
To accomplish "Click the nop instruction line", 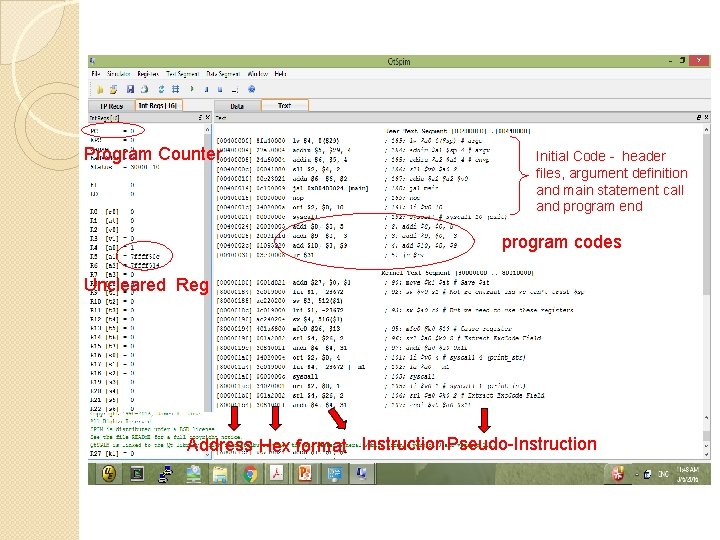I will 298,198.
